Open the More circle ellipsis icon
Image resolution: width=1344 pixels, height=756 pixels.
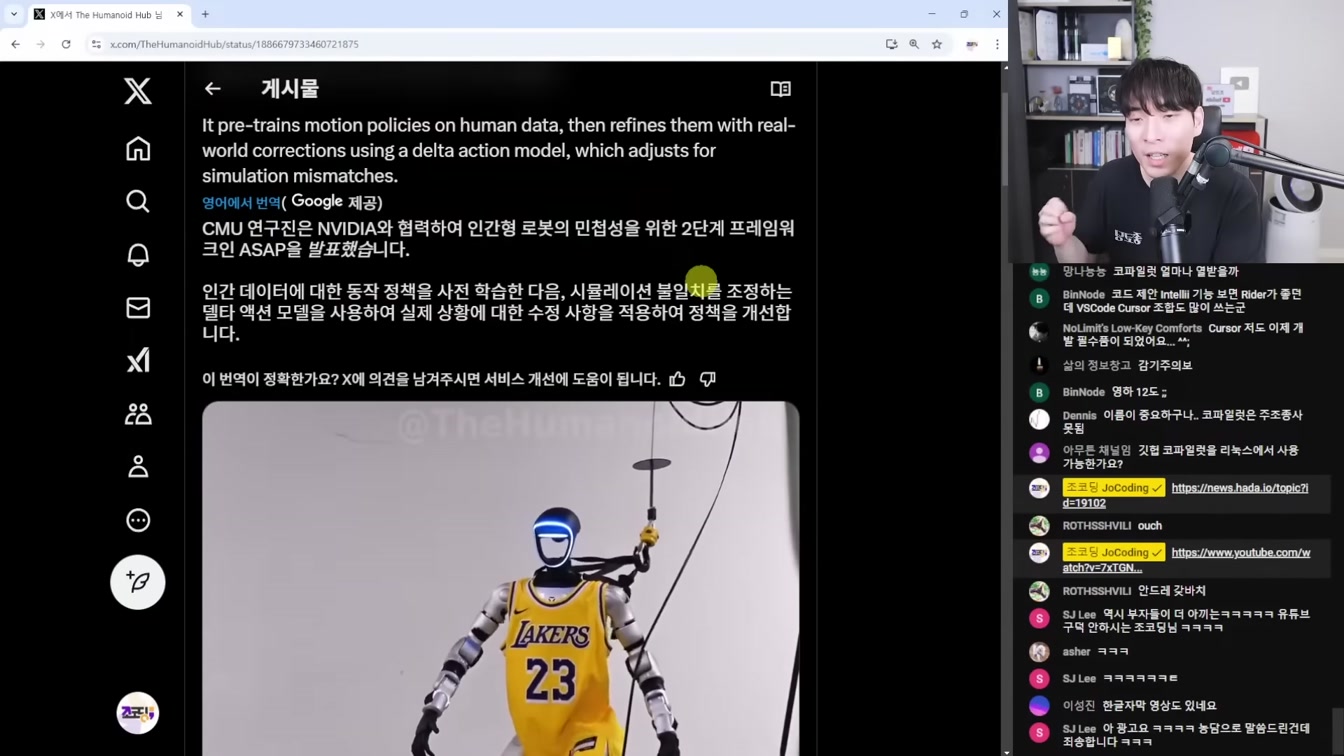point(138,520)
